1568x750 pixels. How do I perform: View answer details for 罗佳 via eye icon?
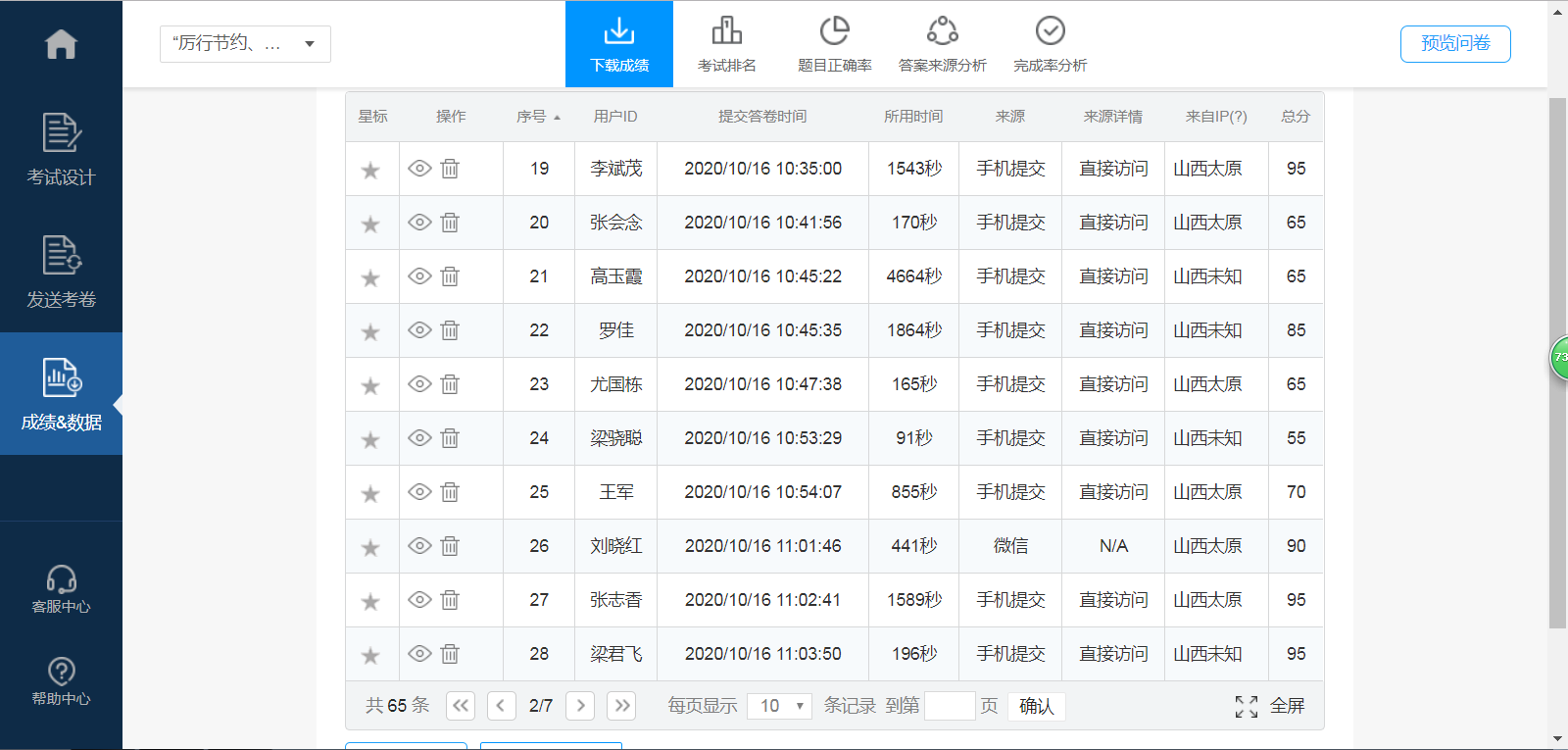pos(419,330)
